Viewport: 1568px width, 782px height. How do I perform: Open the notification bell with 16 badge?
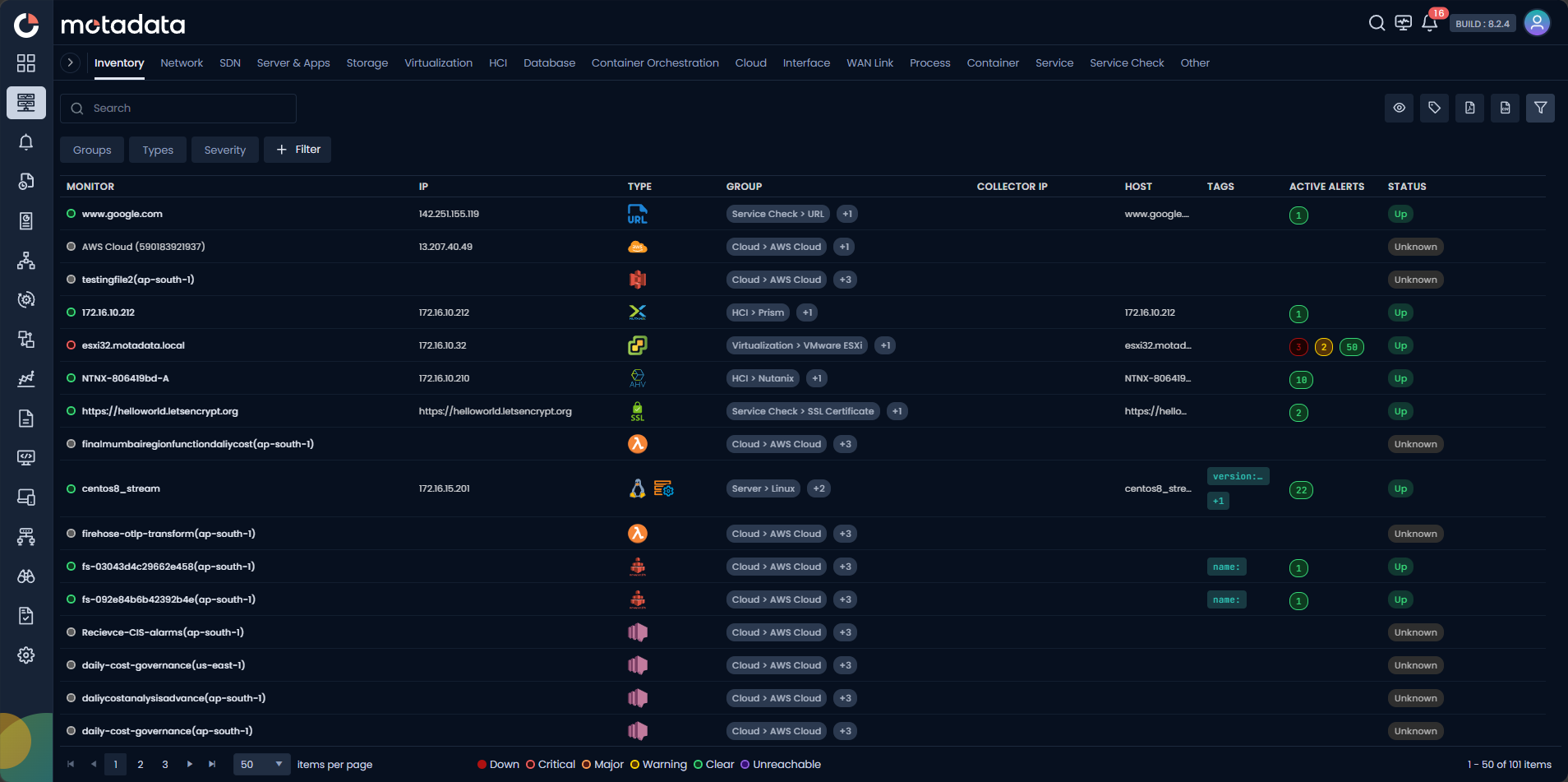[x=1430, y=22]
